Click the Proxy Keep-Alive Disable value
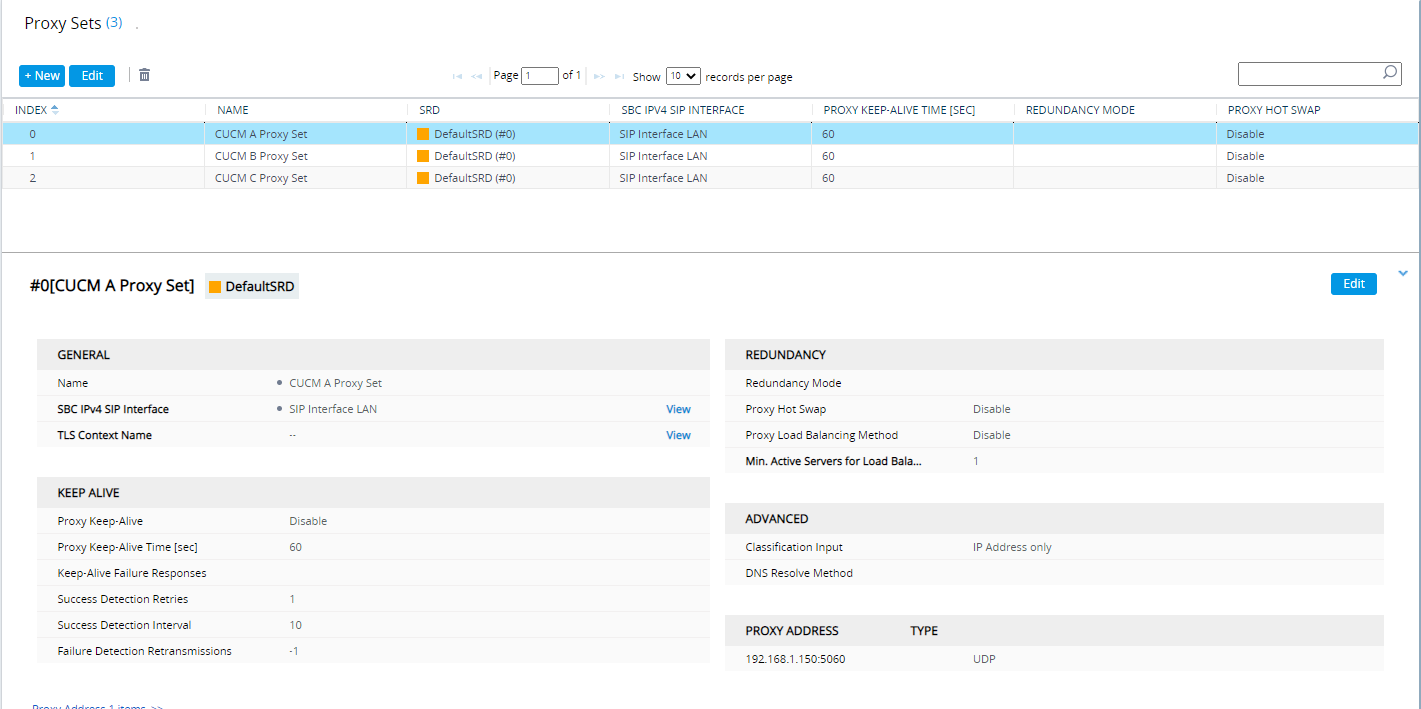 click(308, 521)
